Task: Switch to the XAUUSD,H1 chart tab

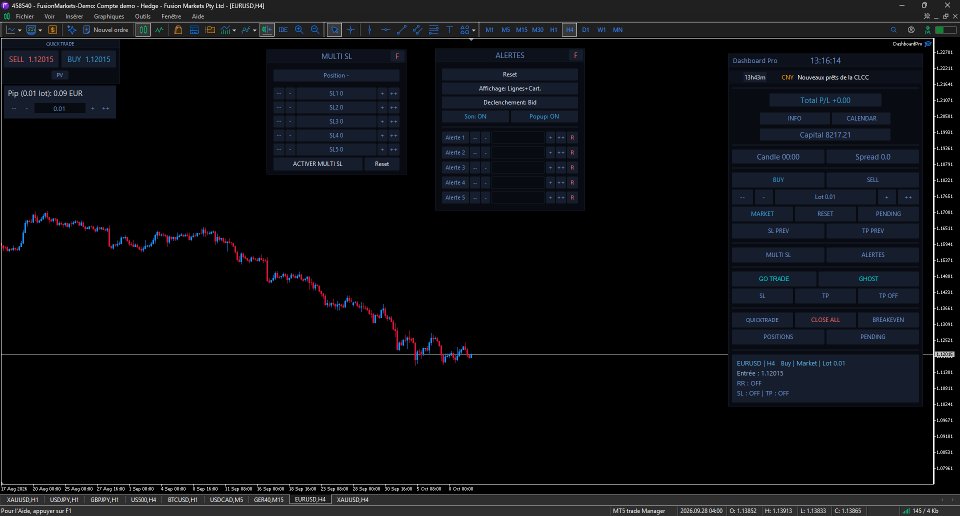Action: pyautogui.click(x=22, y=499)
